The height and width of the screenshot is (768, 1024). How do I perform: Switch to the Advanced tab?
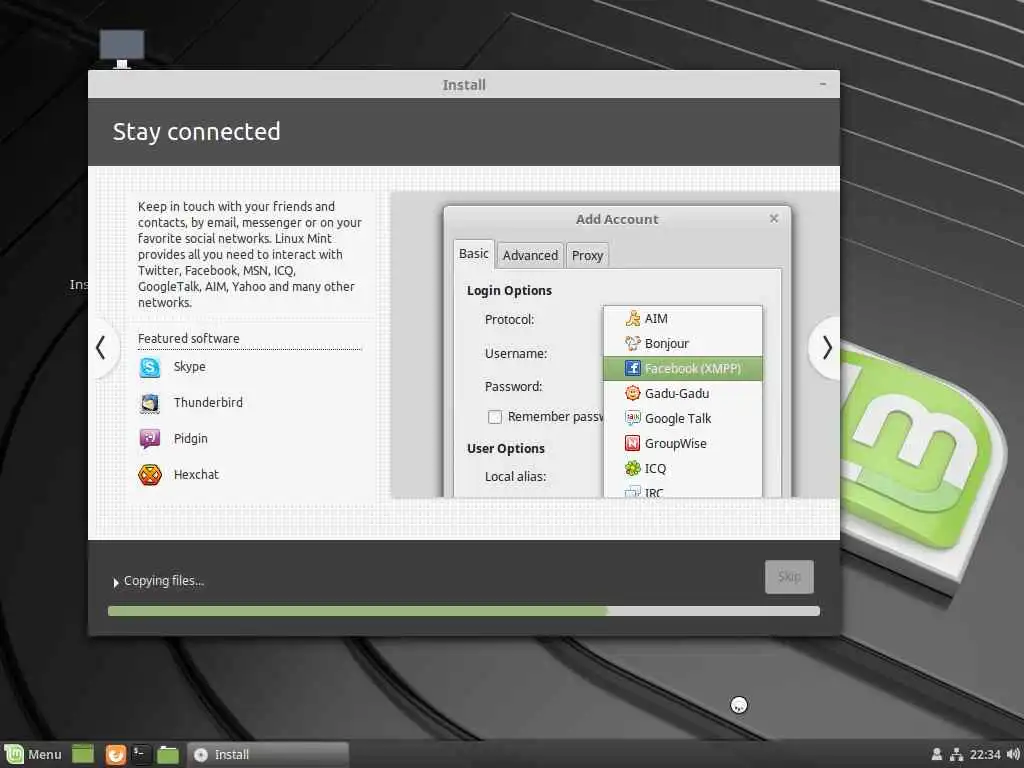530,255
